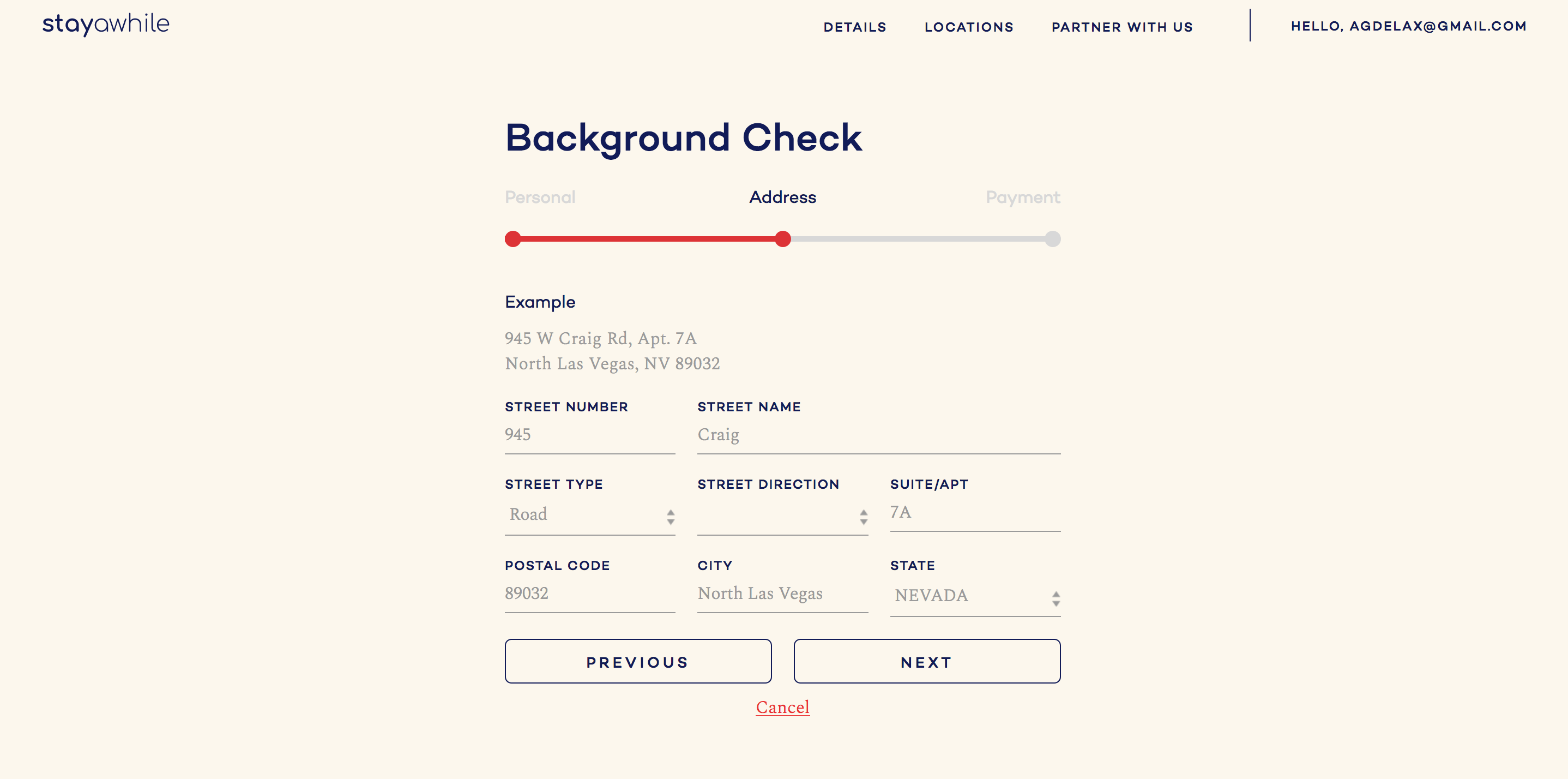Select the Address step label
The width and height of the screenshot is (1568, 779).
[782, 197]
